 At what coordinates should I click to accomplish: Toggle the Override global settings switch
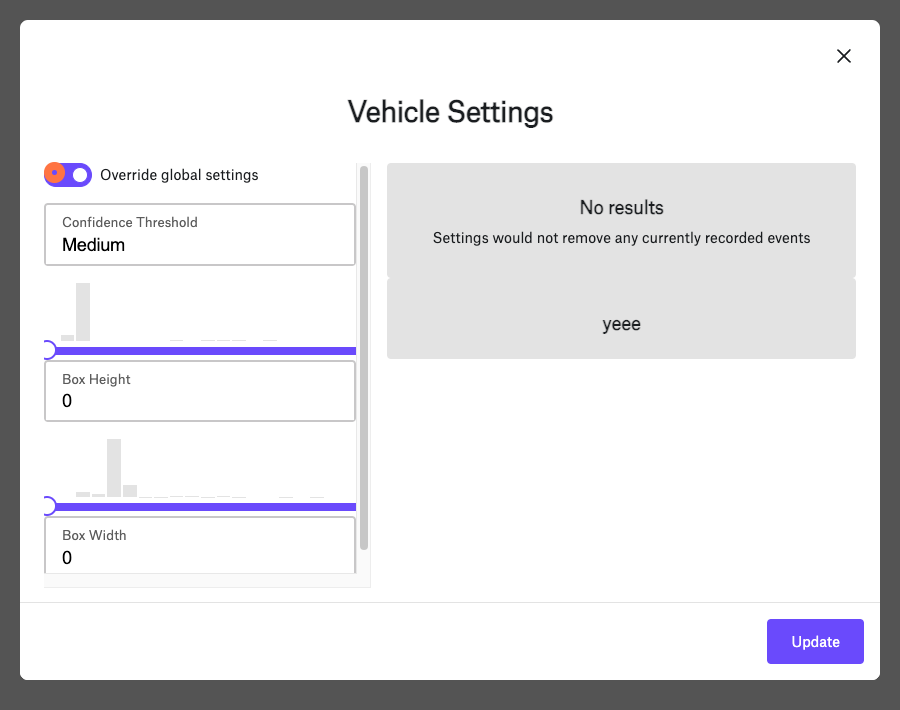tap(68, 174)
